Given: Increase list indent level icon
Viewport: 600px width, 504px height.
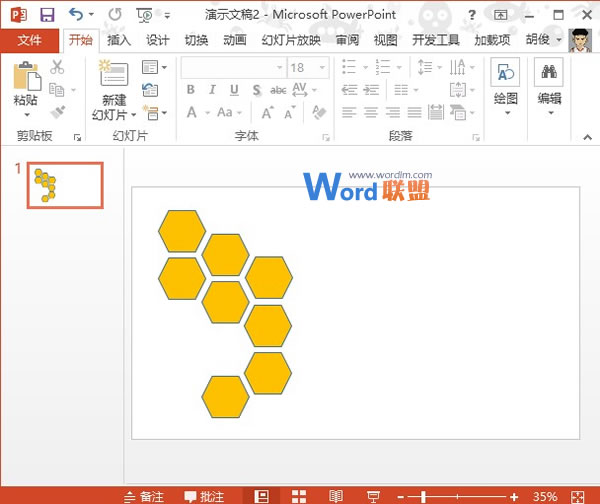Looking at the screenshot, I should 371,90.
